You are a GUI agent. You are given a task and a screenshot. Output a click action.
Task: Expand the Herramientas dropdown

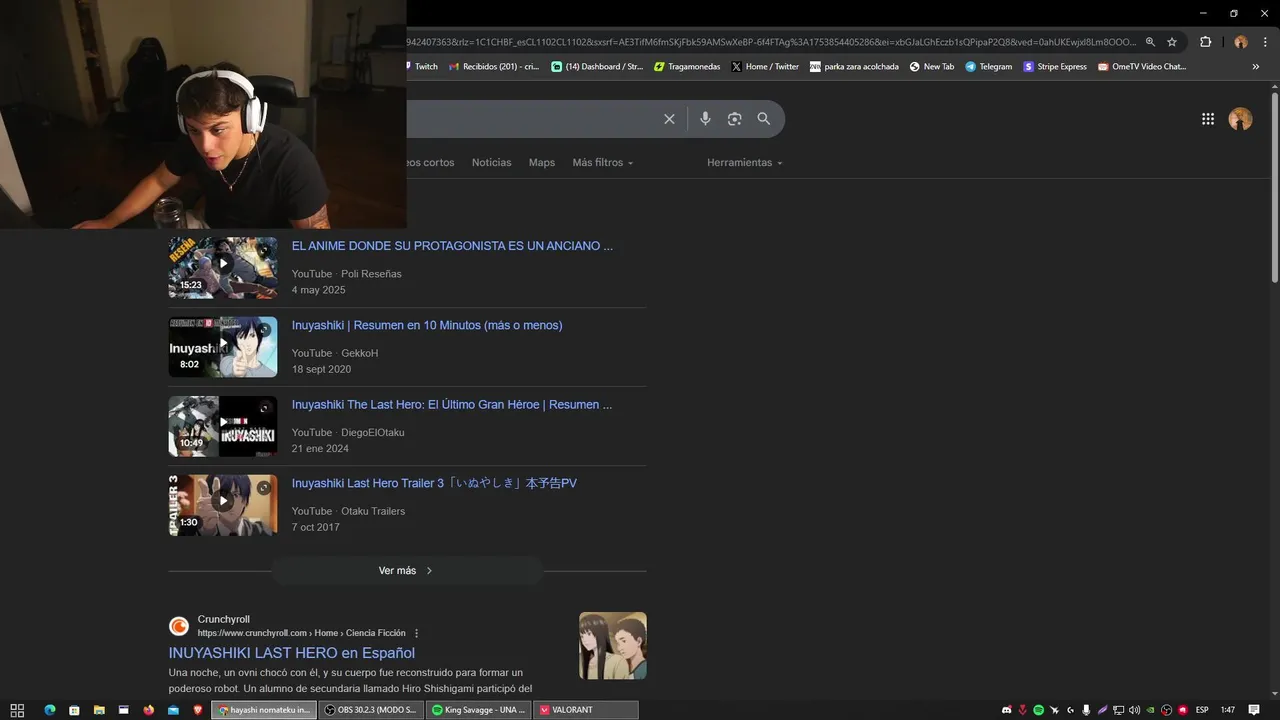745,162
